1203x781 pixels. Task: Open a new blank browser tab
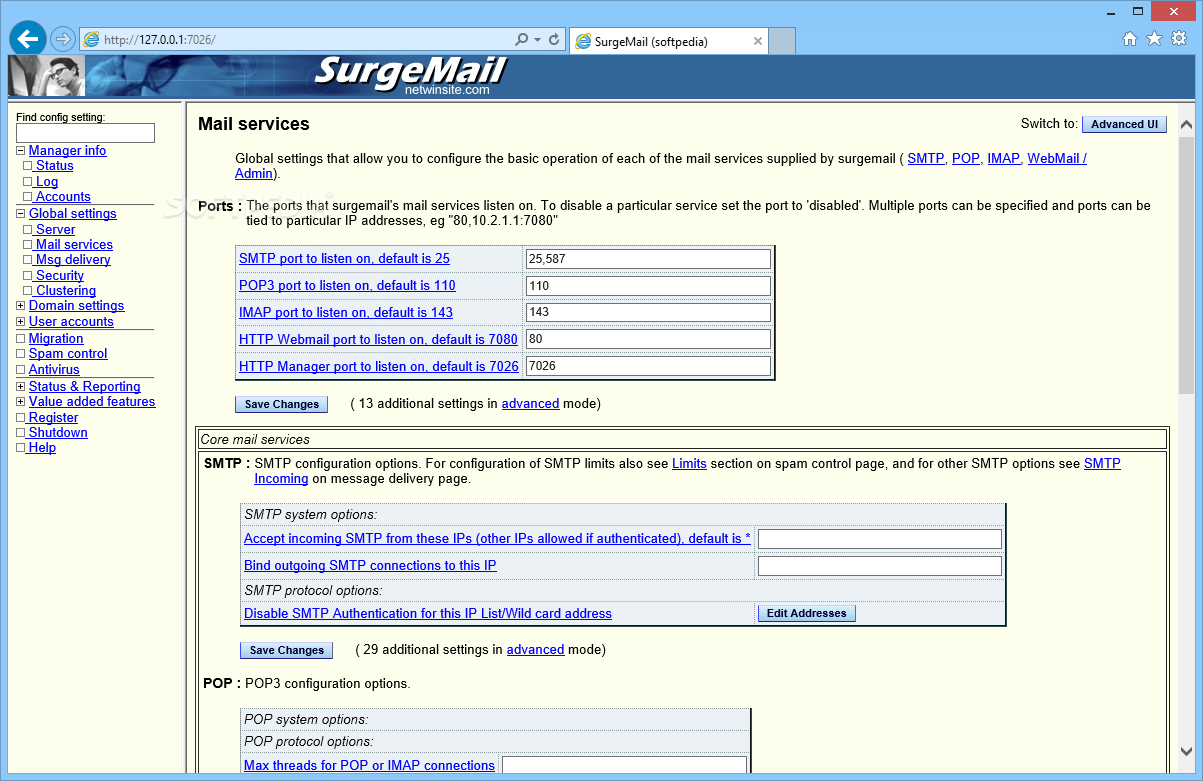(783, 41)
